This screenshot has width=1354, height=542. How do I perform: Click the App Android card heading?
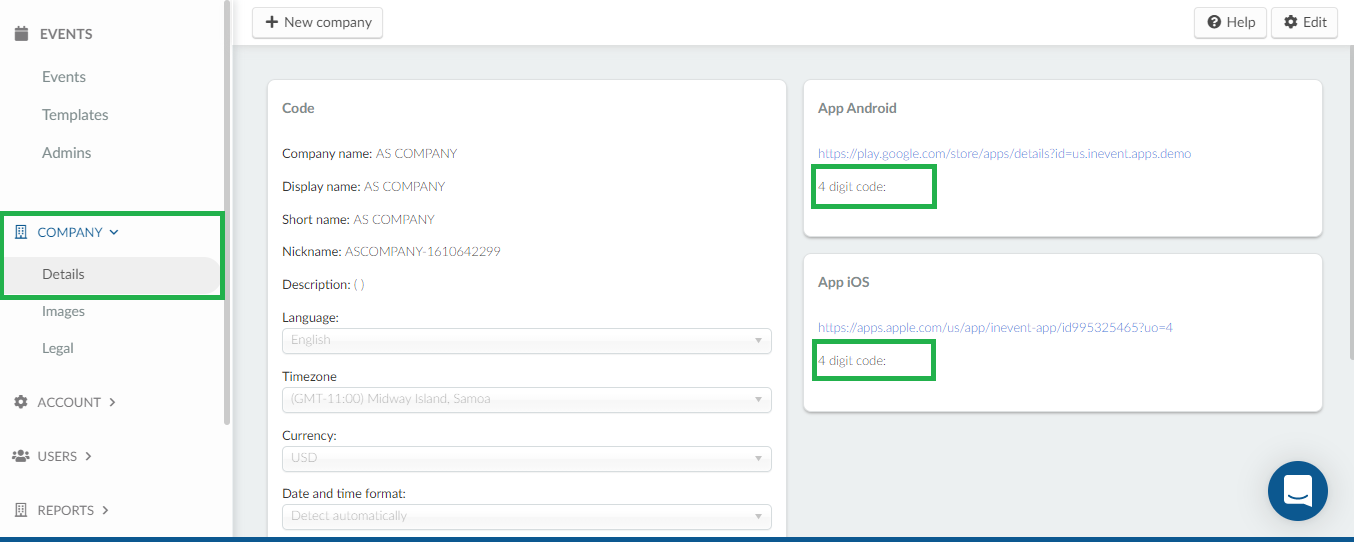click(x=857, y=108)
